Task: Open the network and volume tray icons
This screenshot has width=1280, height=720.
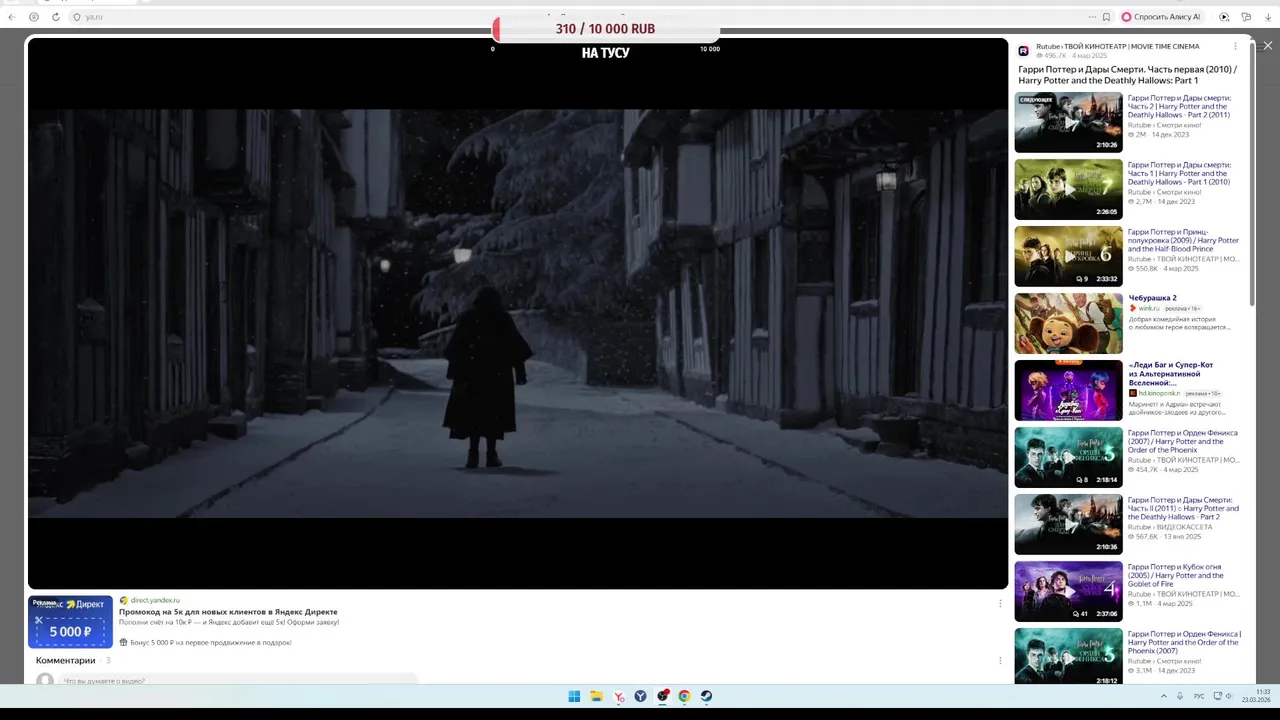Action: click(1223, 696)
